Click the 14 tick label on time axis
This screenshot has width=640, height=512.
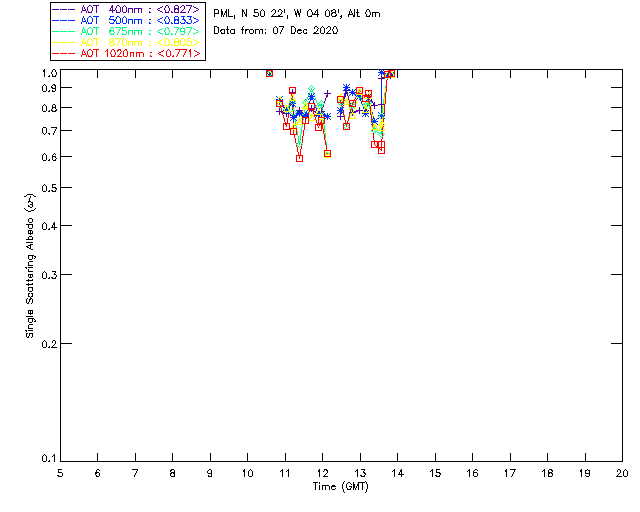398,473
